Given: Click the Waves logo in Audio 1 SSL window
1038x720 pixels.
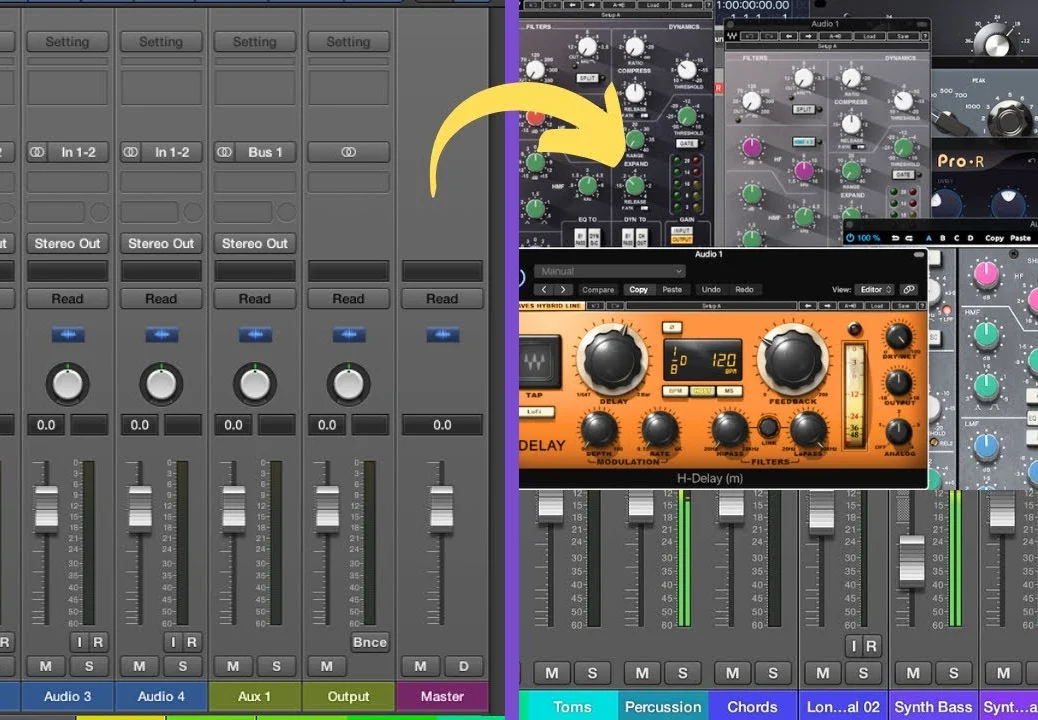Looking at the screenshot, I should point(732,36).
